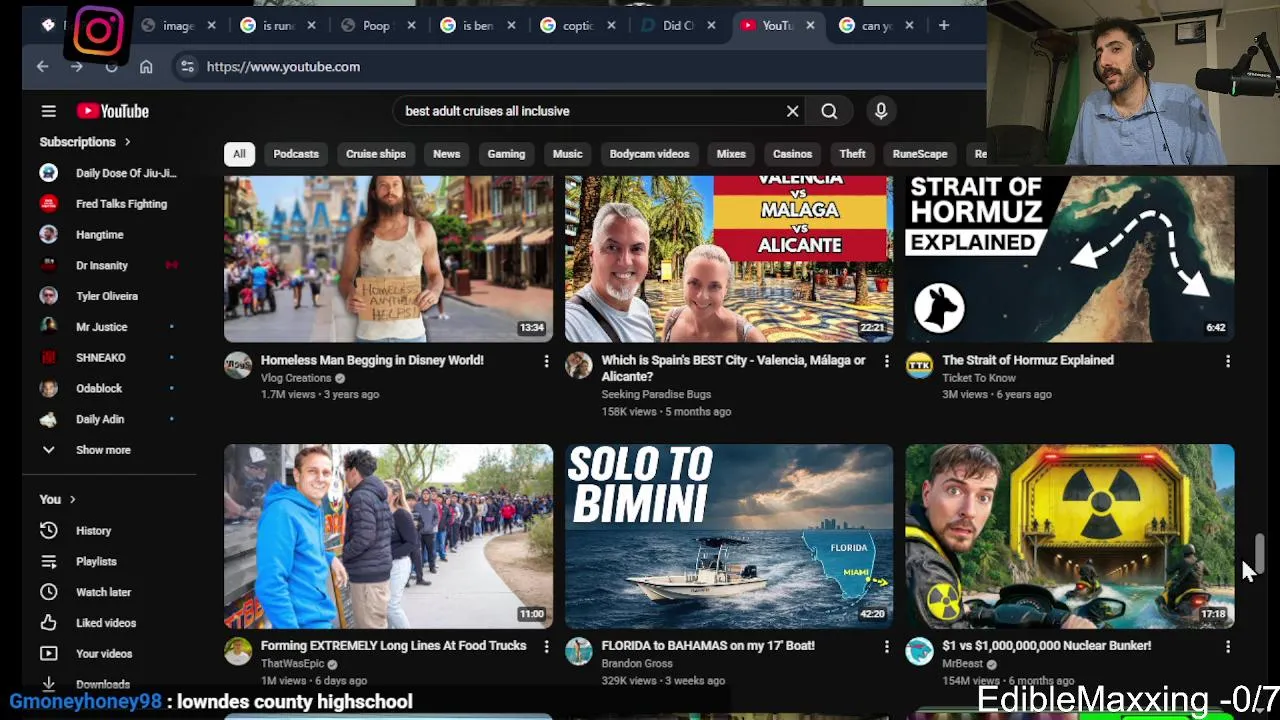Open options for Spain's BEST City video
Viewport: 1280px width, 720px height.
point(886,361)
